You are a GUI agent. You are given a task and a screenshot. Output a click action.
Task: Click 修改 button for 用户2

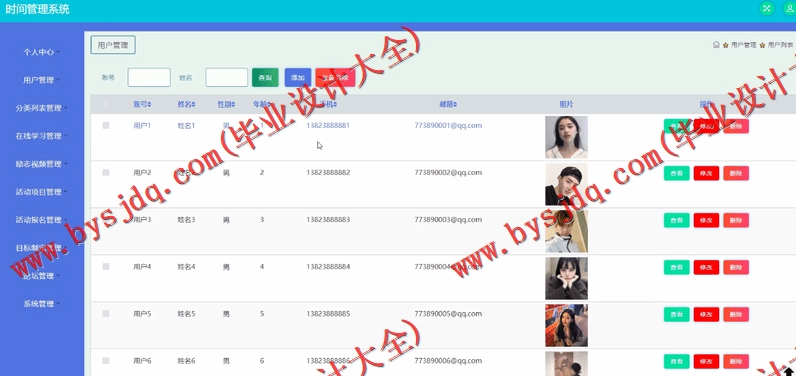tap(706, 173)
